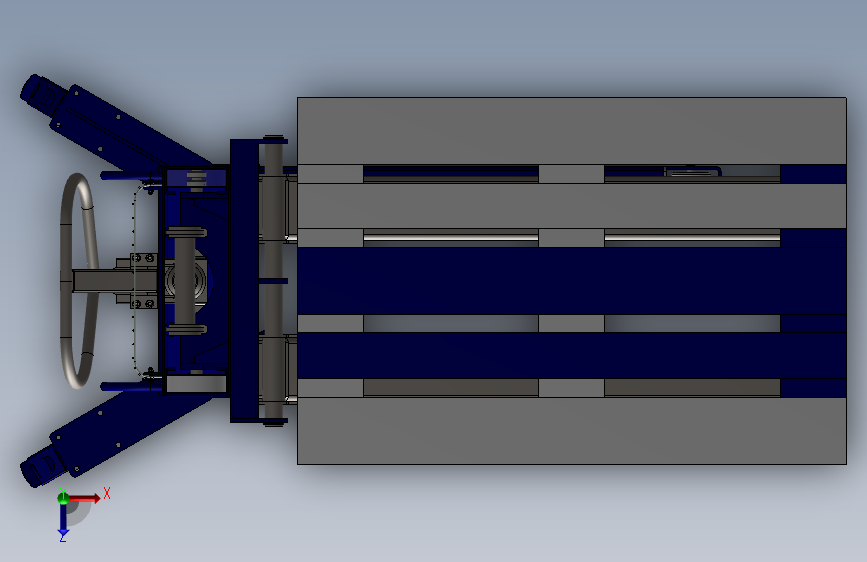Image resolution: width=867 pixels, height=562 pixels.
Task: Select the right white rod in the pallet slot
Action: click(692, 238)
